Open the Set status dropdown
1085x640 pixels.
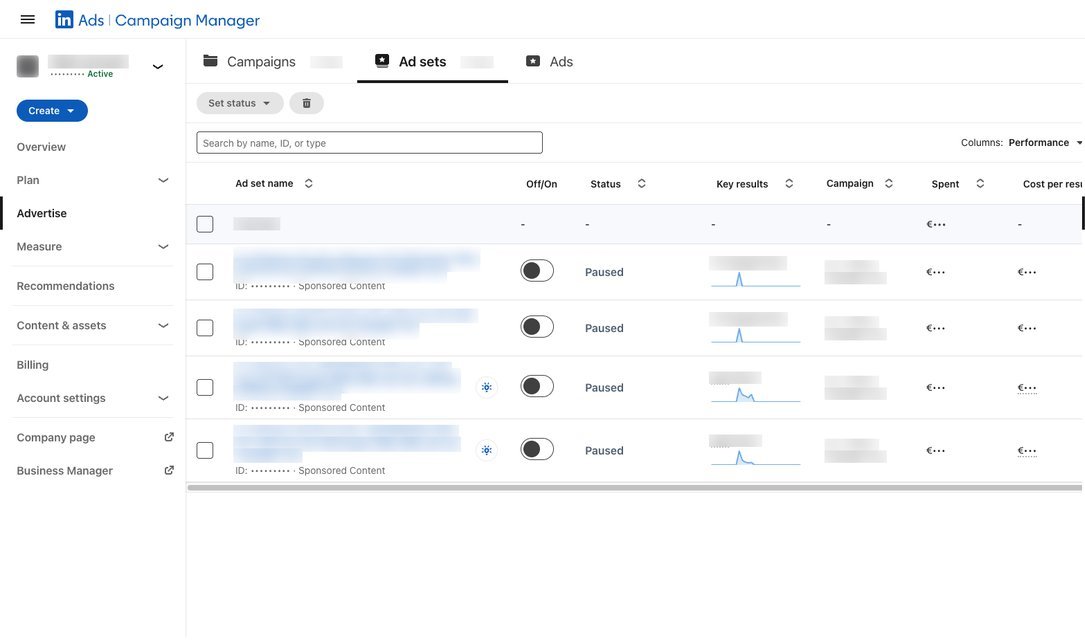(239, 103)
